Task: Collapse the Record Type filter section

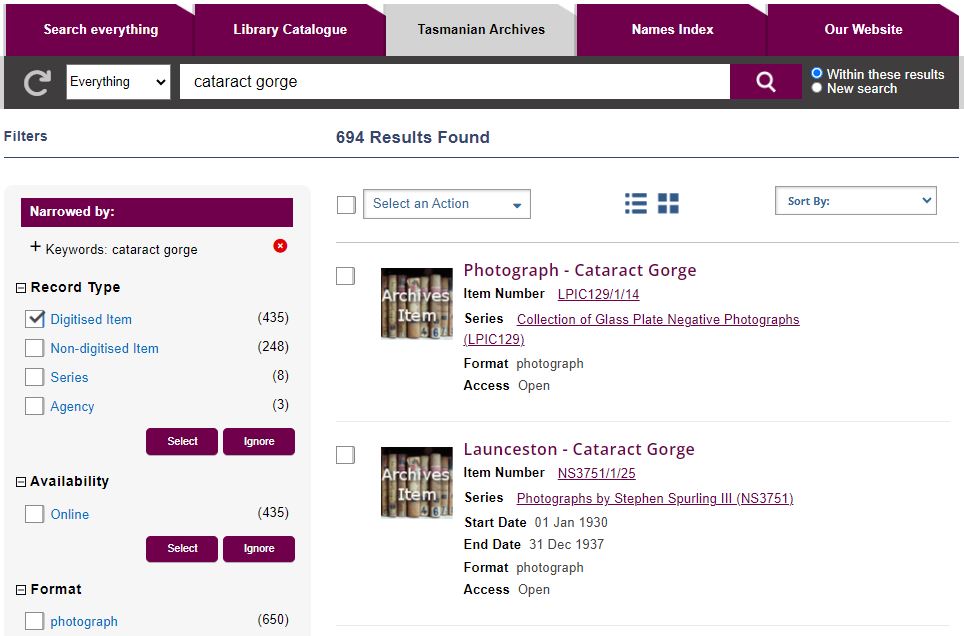Action: (x=21, y=288)
